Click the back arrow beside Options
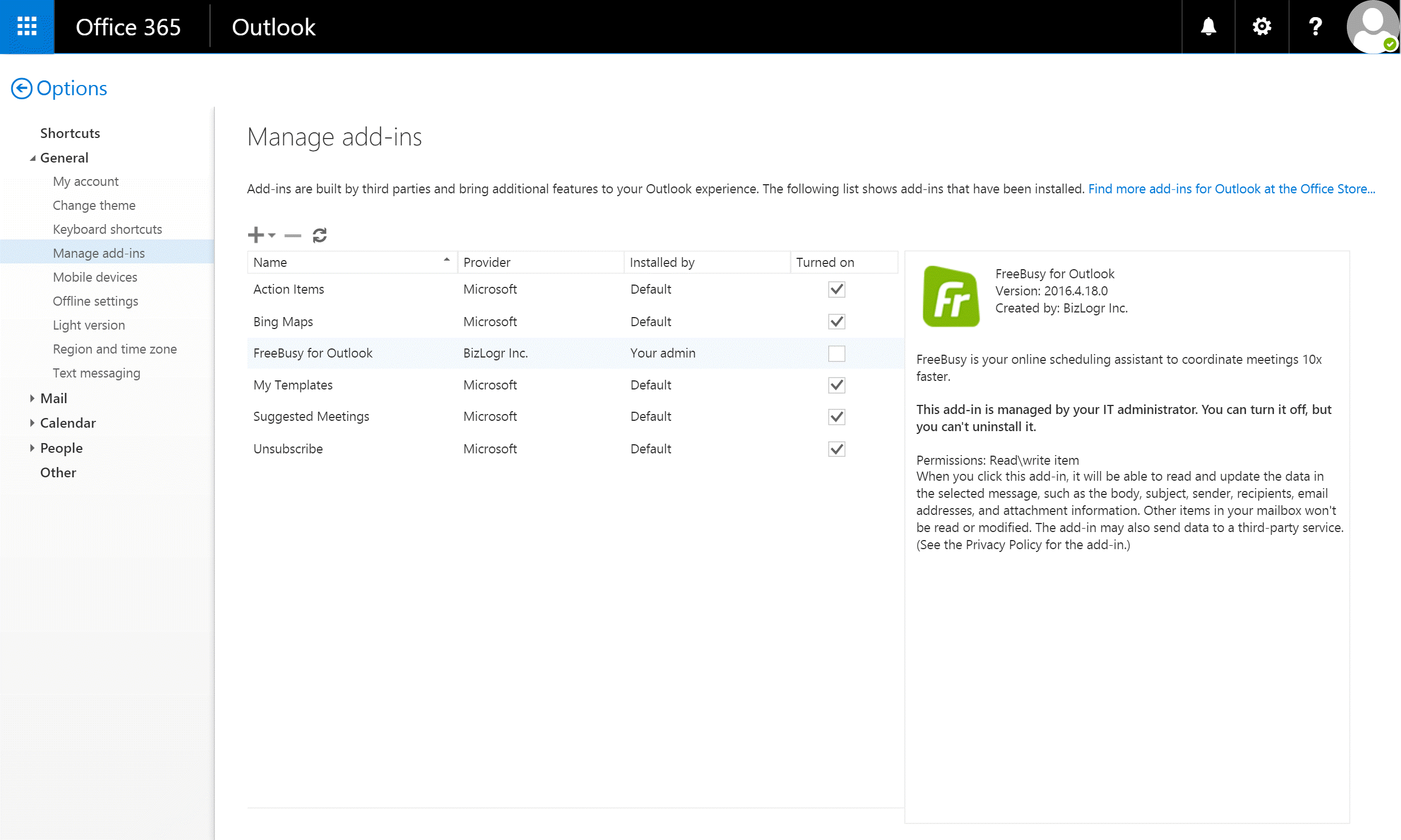The image size is (1401, 840). coord(22,88)
